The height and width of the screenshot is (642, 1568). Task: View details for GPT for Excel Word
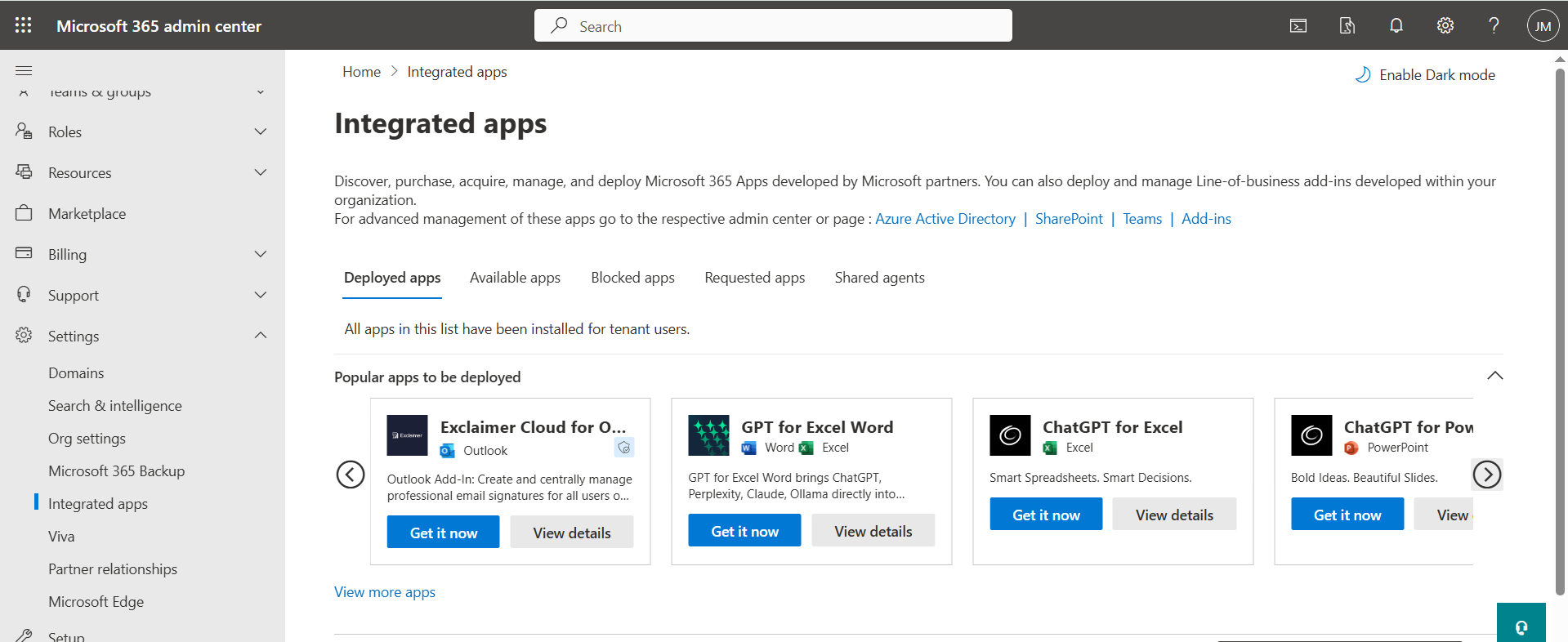point(873,531)
